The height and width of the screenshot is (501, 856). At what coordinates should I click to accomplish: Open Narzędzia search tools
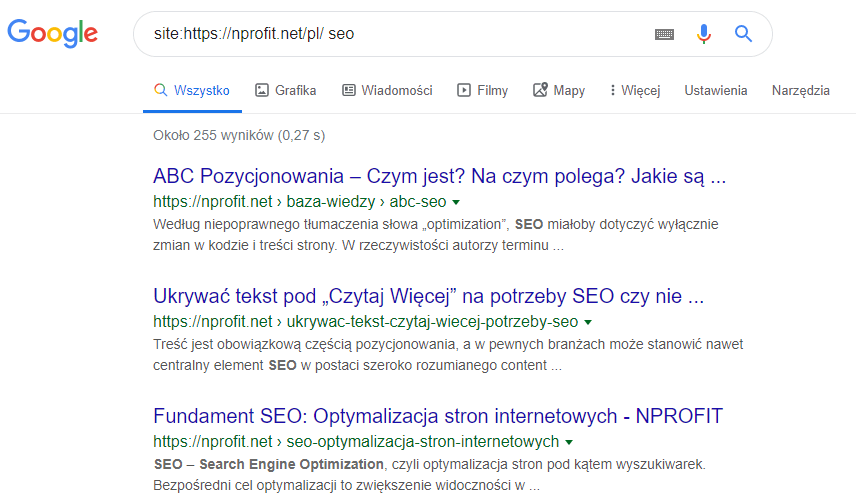pyautogui.click(x=800, y=90)
